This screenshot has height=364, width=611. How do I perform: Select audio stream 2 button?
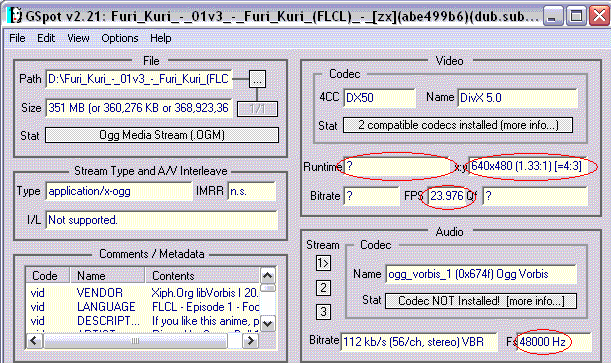point(323,288)
